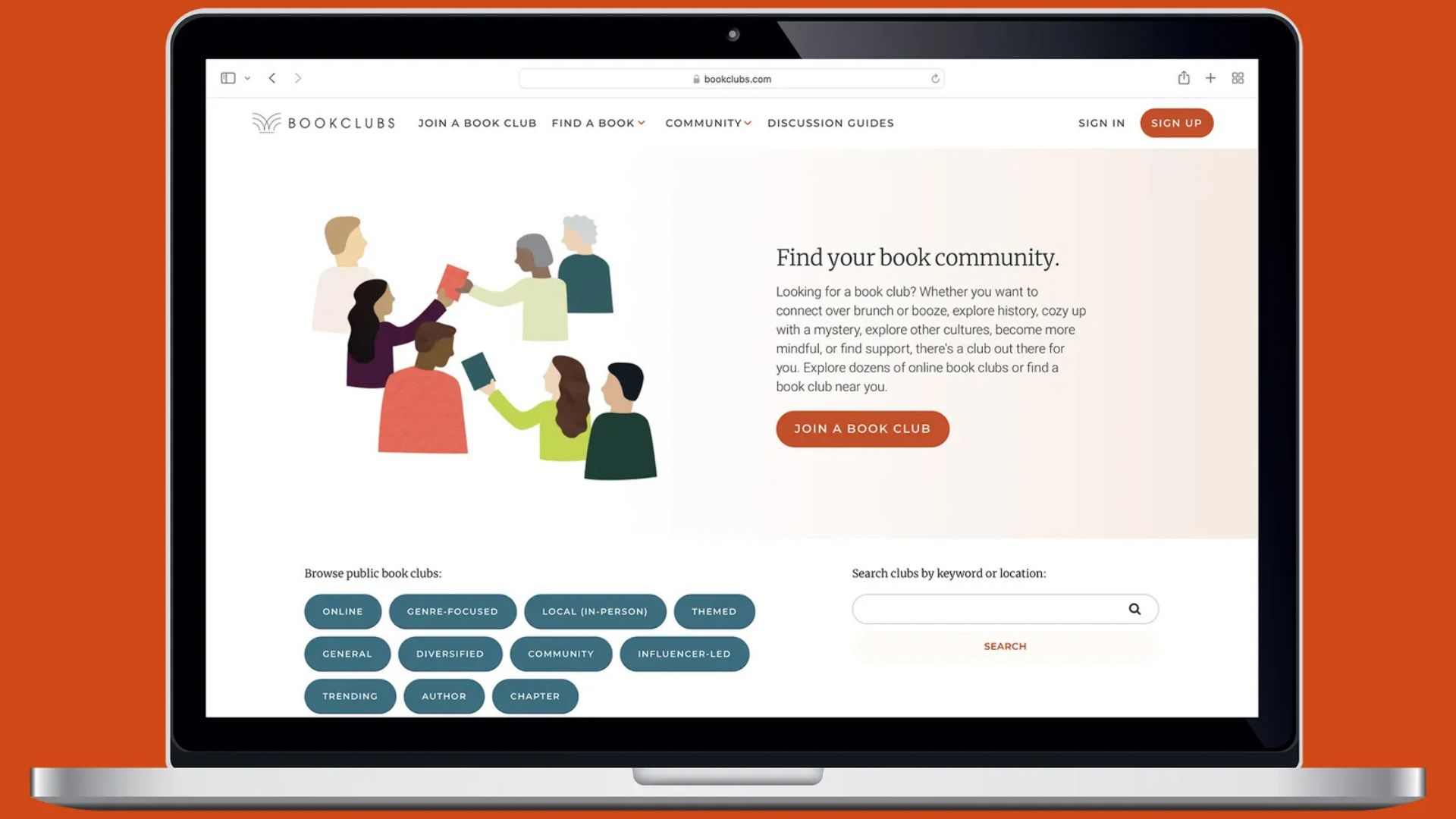Screen dimensions: 1456x819
Task: Click the browser new tab plus icon
Action: tap(1210, 78)
